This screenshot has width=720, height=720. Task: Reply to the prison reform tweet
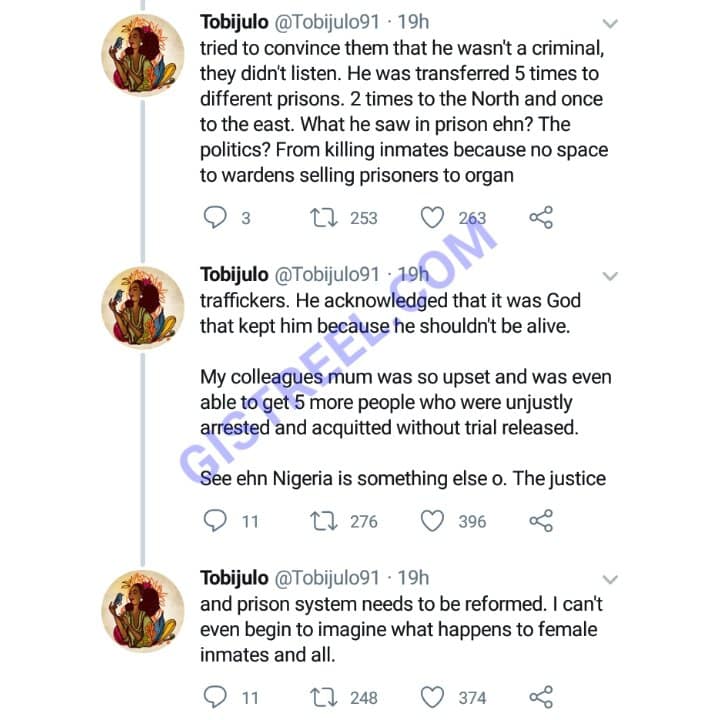pos(215,697)
